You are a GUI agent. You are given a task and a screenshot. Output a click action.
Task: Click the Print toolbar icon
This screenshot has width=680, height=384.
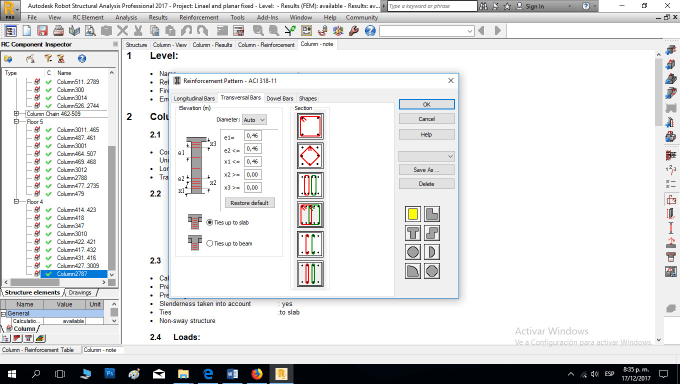click(59, 31)
